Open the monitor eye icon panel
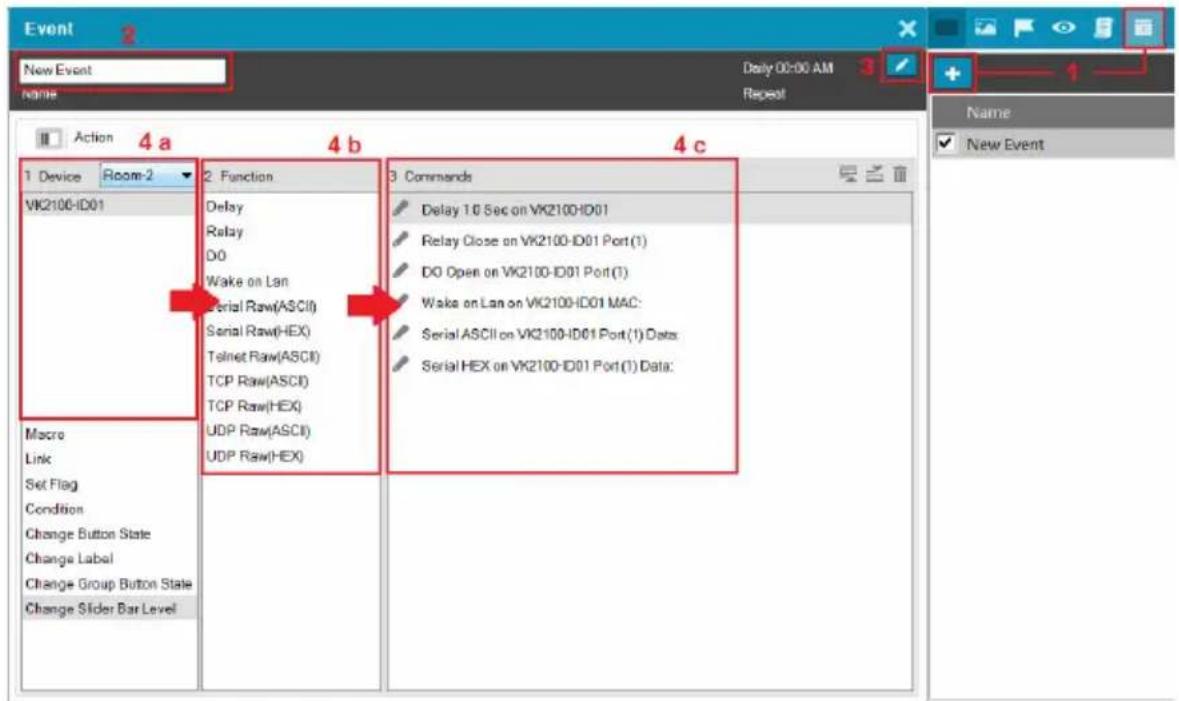 [1063, 28]
